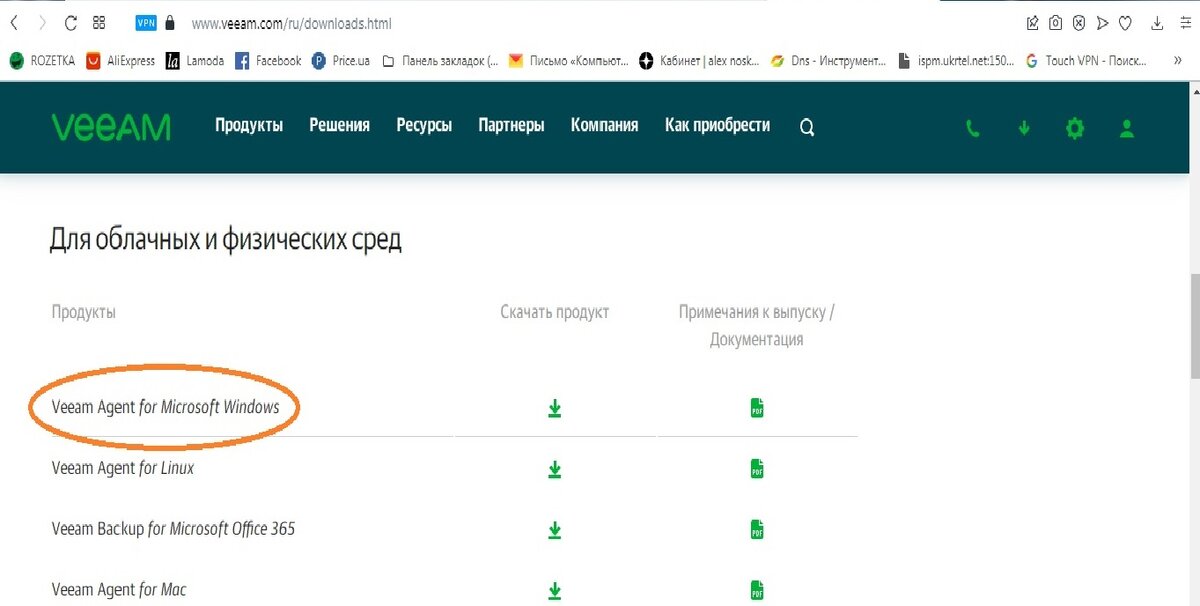Click the Примечания к выпуску / Документация header
Viewport: 1200px width, 606px height.
(757, 325)
